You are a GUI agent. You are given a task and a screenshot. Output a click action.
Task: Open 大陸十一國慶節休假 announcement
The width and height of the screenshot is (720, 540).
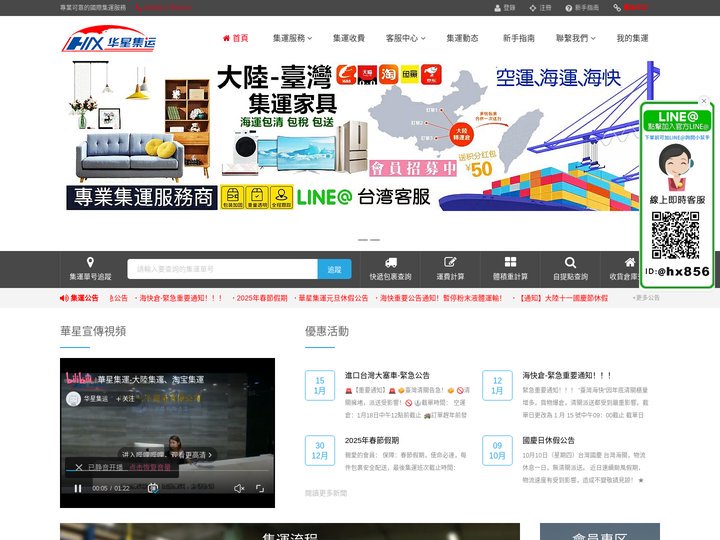pos(563,298)
